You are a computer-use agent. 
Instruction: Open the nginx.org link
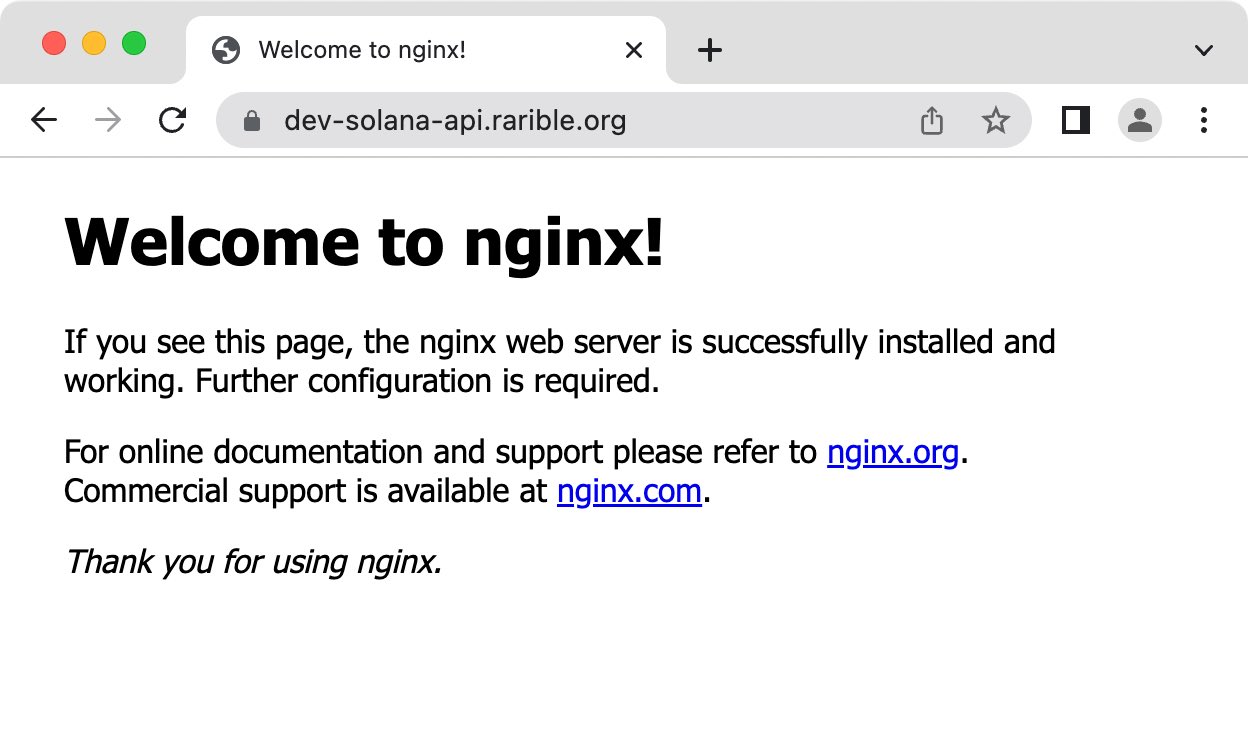893,453
